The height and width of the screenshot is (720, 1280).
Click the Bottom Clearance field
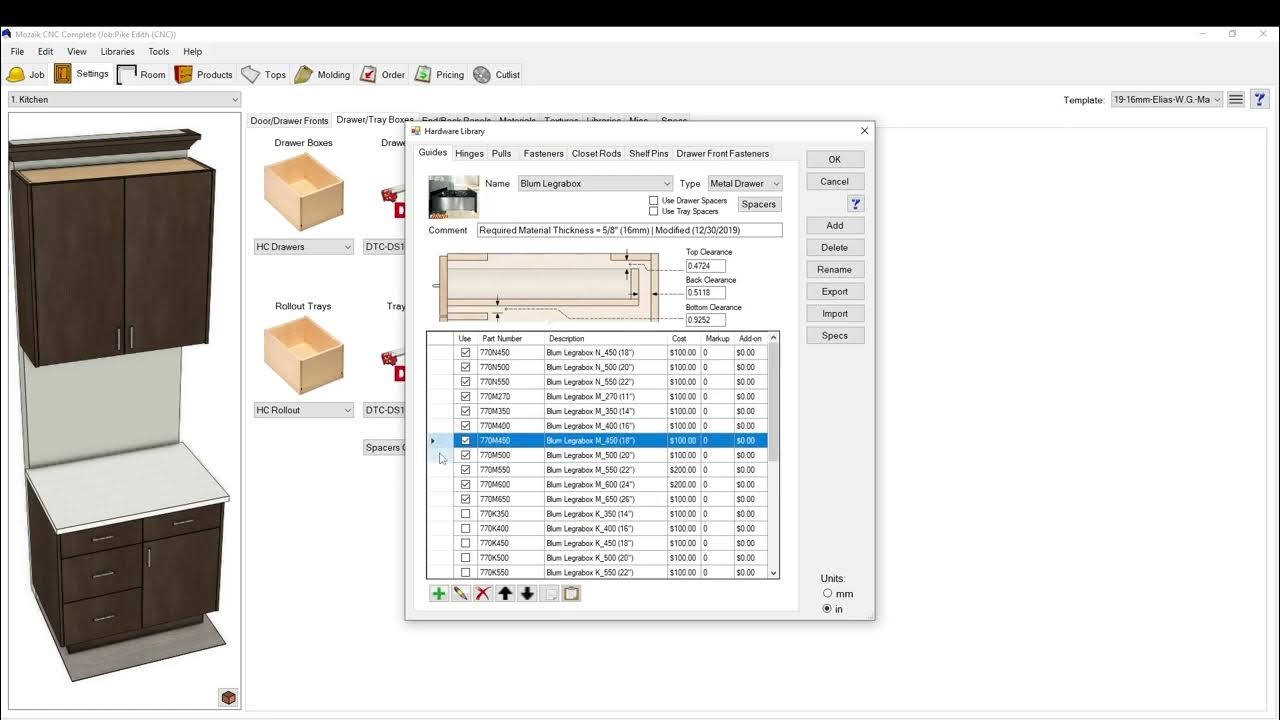pyautogui.click(x=706, y=320)
